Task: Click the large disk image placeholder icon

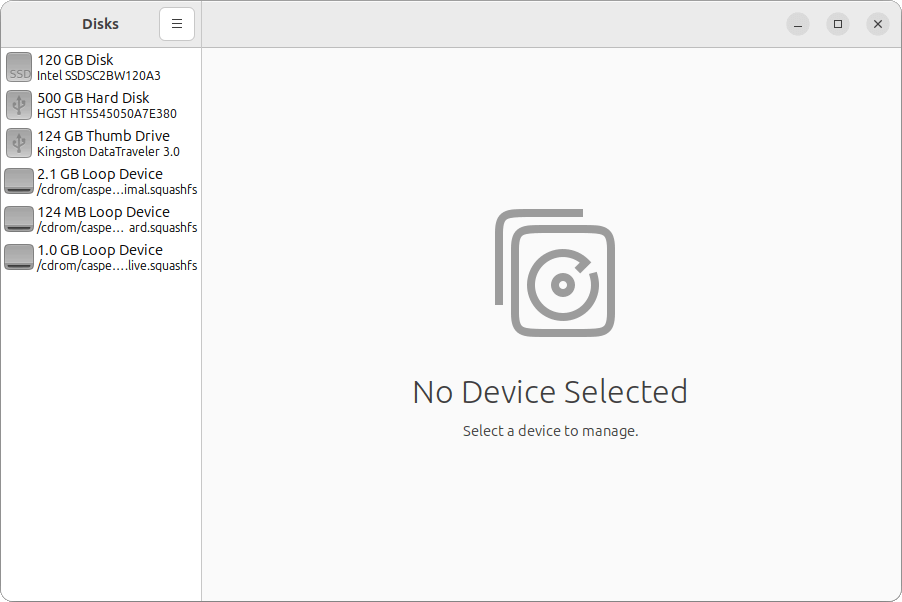Action: (x=555, y=273)
